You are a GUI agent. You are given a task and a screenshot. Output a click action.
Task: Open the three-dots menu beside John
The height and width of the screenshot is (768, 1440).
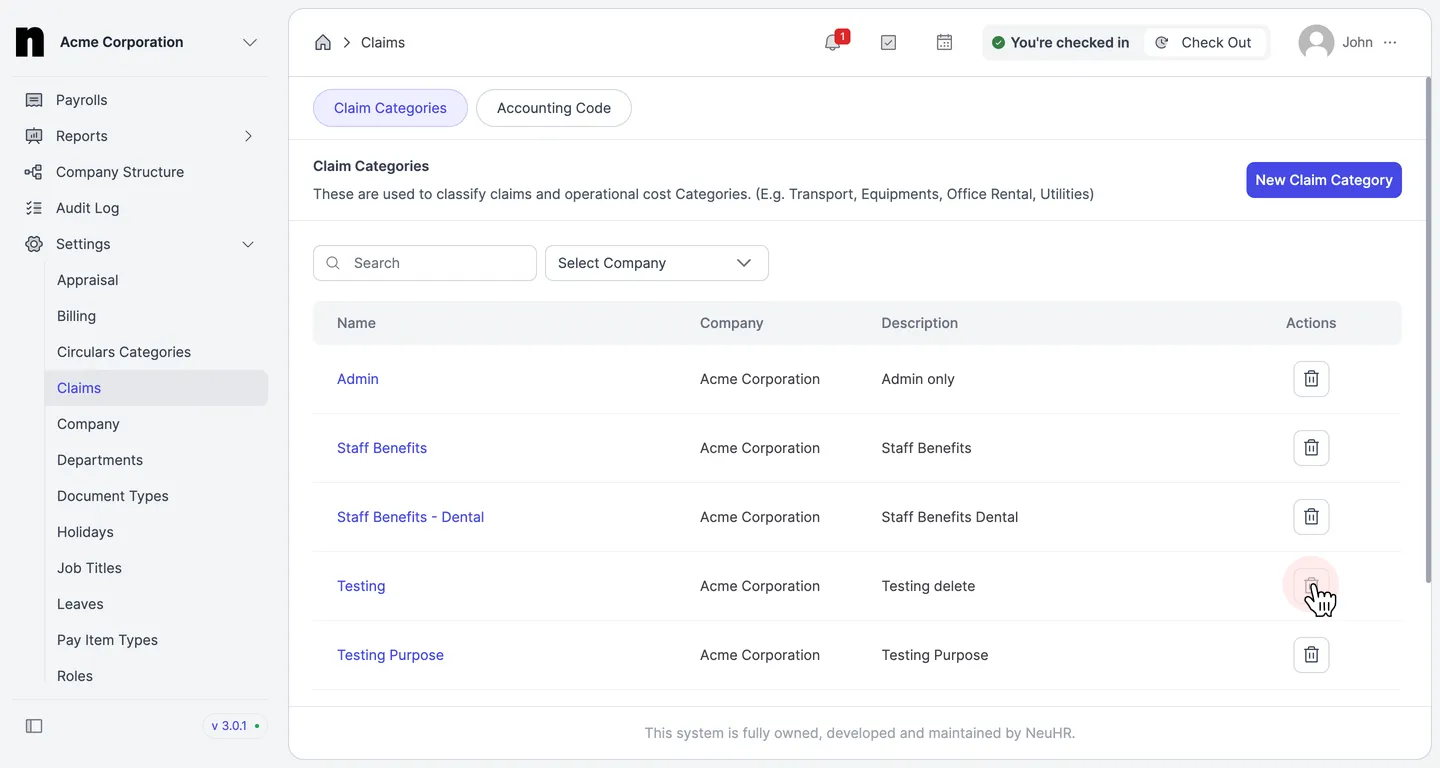coord(1390,42)
